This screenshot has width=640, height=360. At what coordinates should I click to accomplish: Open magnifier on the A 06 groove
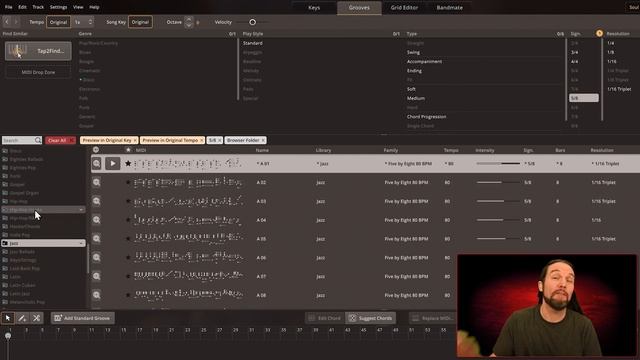click(96, 258)
